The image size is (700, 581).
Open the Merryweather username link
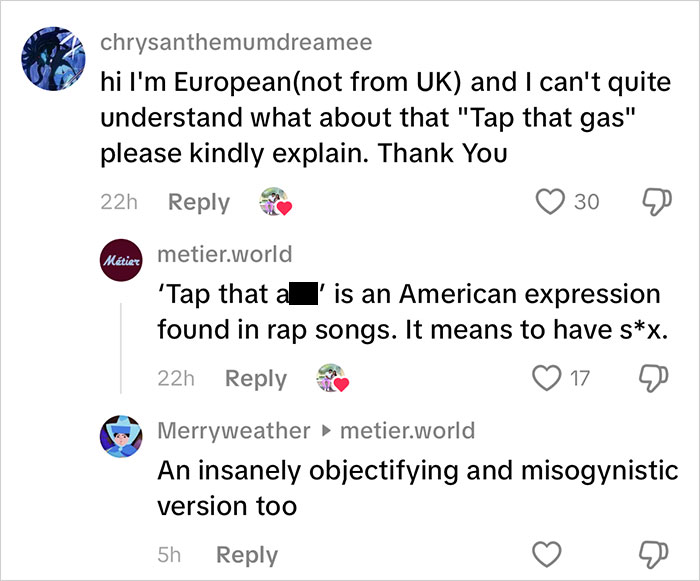coord(234,431)
